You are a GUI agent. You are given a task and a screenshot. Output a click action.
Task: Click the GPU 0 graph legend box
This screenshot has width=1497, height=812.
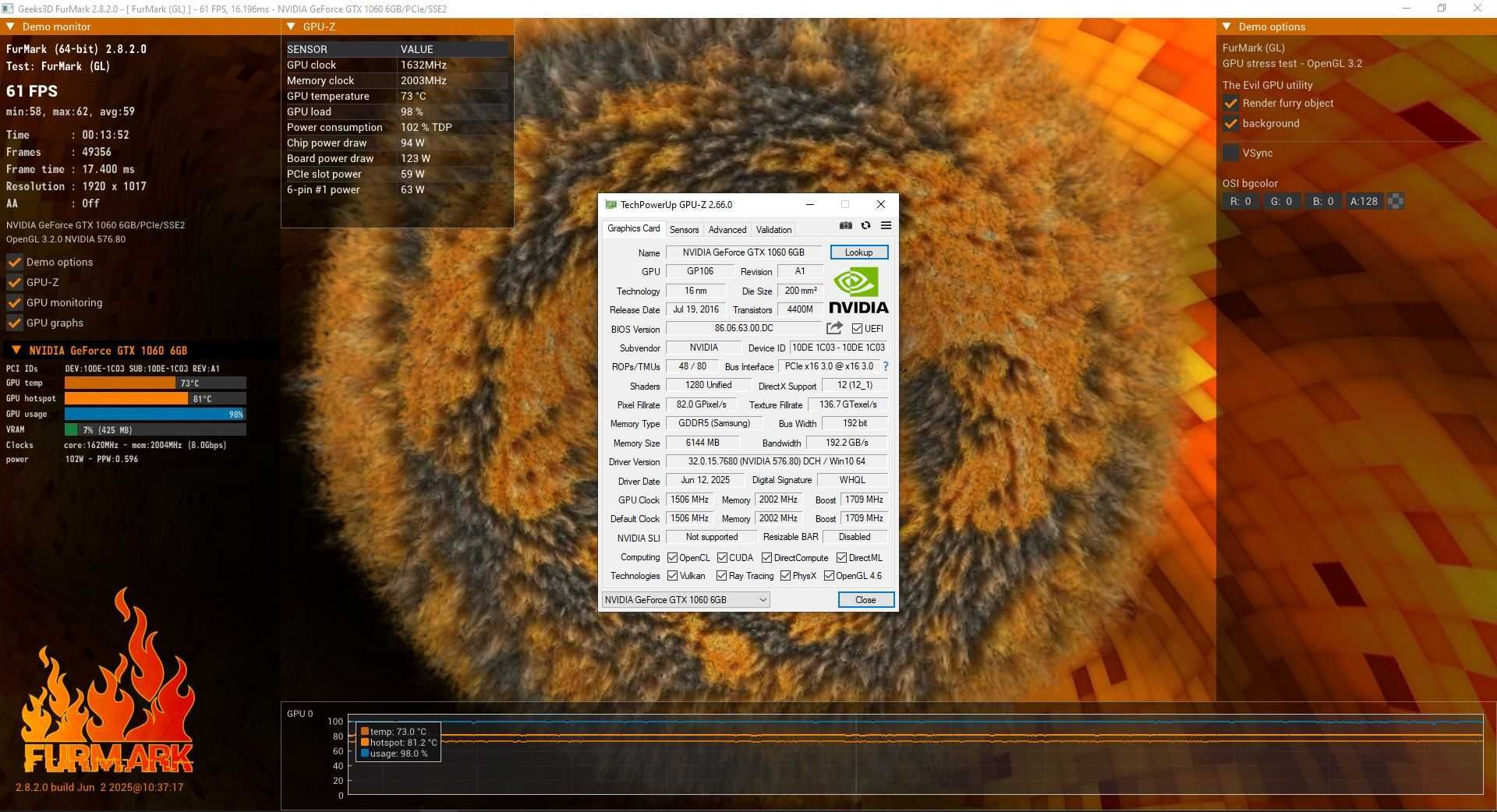(398, 742)
